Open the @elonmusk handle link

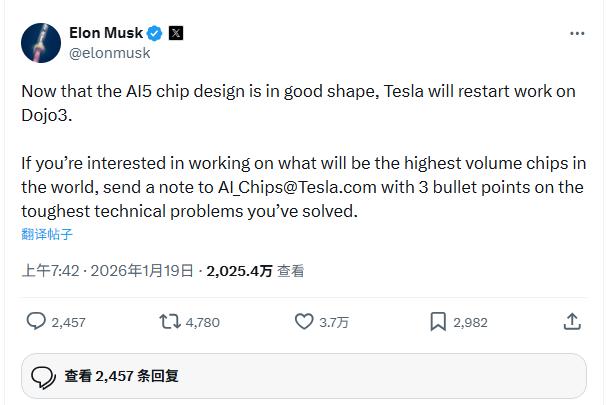pos(108,52)
